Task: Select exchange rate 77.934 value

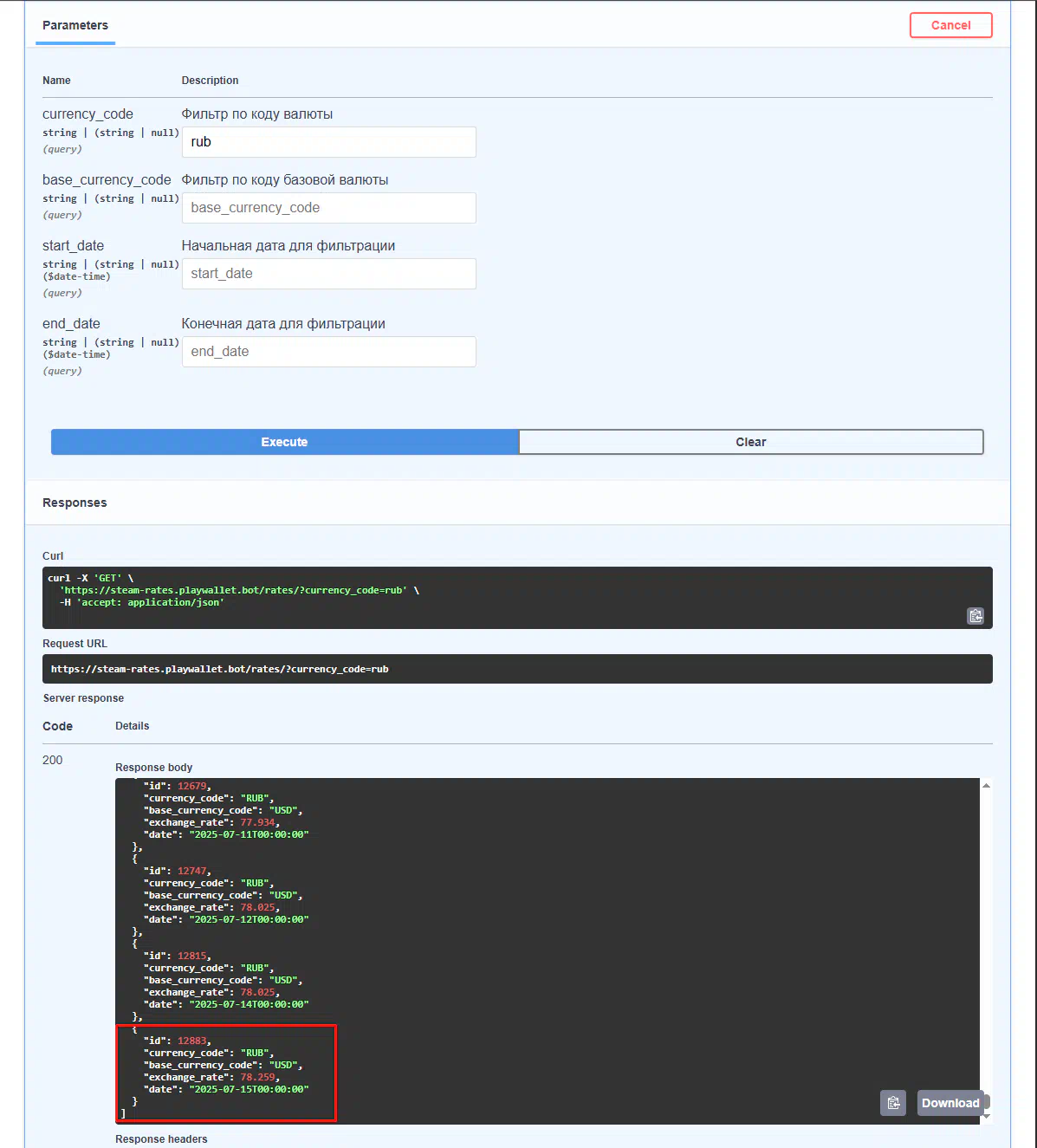Action: click(257, 822)
